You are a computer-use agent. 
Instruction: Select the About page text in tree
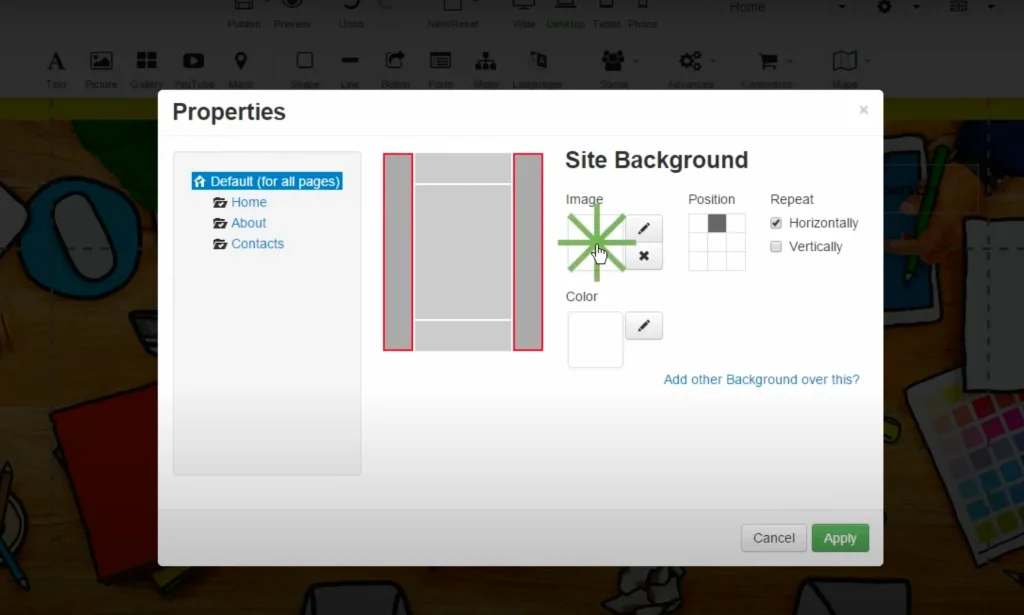pos(249,223)
